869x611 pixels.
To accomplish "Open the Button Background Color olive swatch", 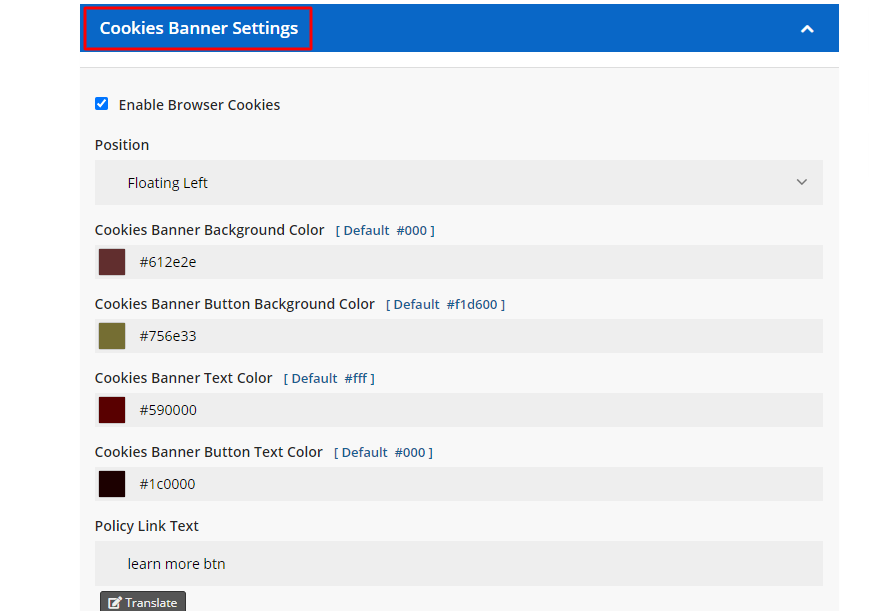I will (112, 336).
